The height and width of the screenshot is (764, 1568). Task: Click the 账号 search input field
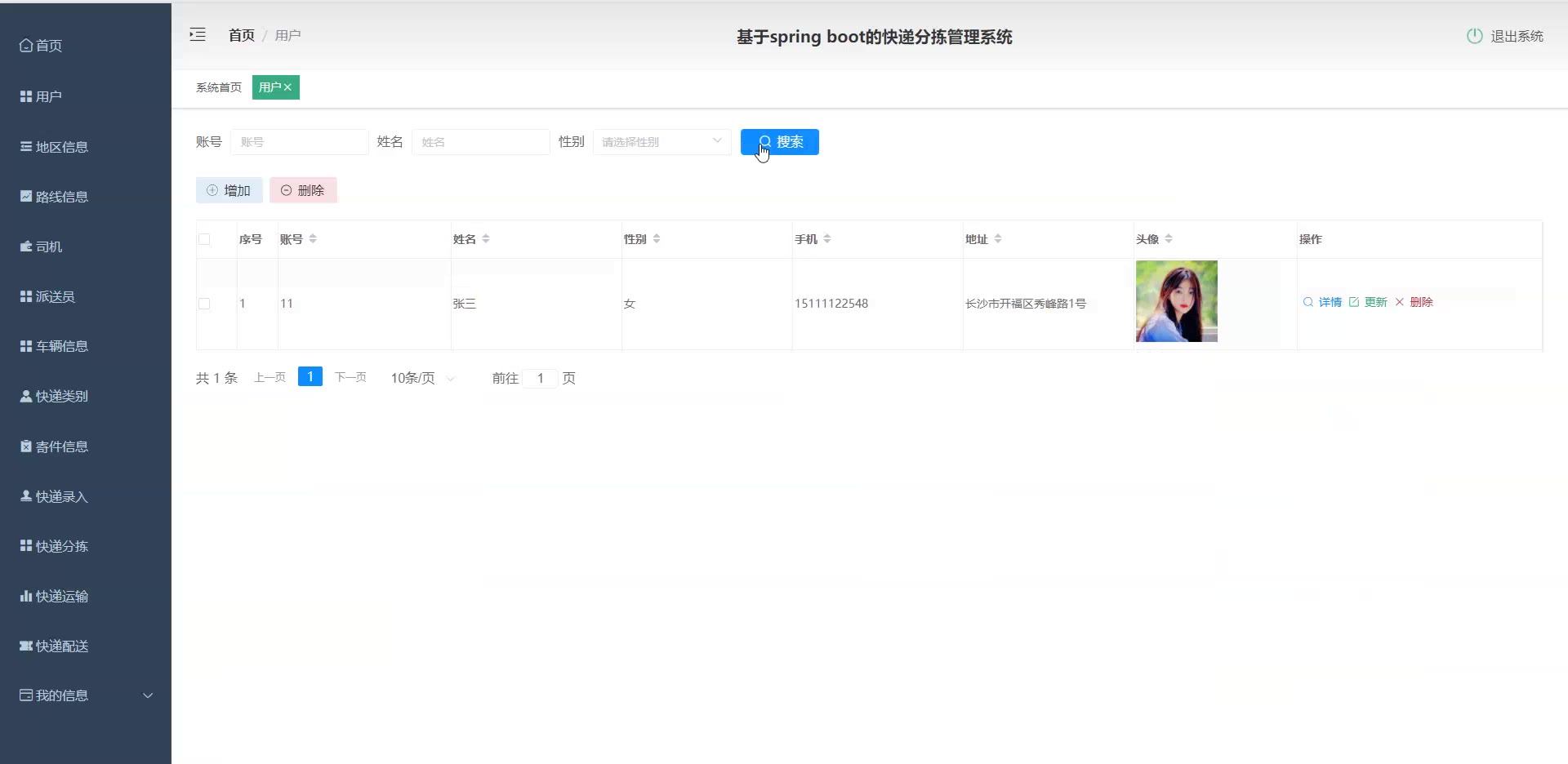pyautogui.click(x=299, y=142)
